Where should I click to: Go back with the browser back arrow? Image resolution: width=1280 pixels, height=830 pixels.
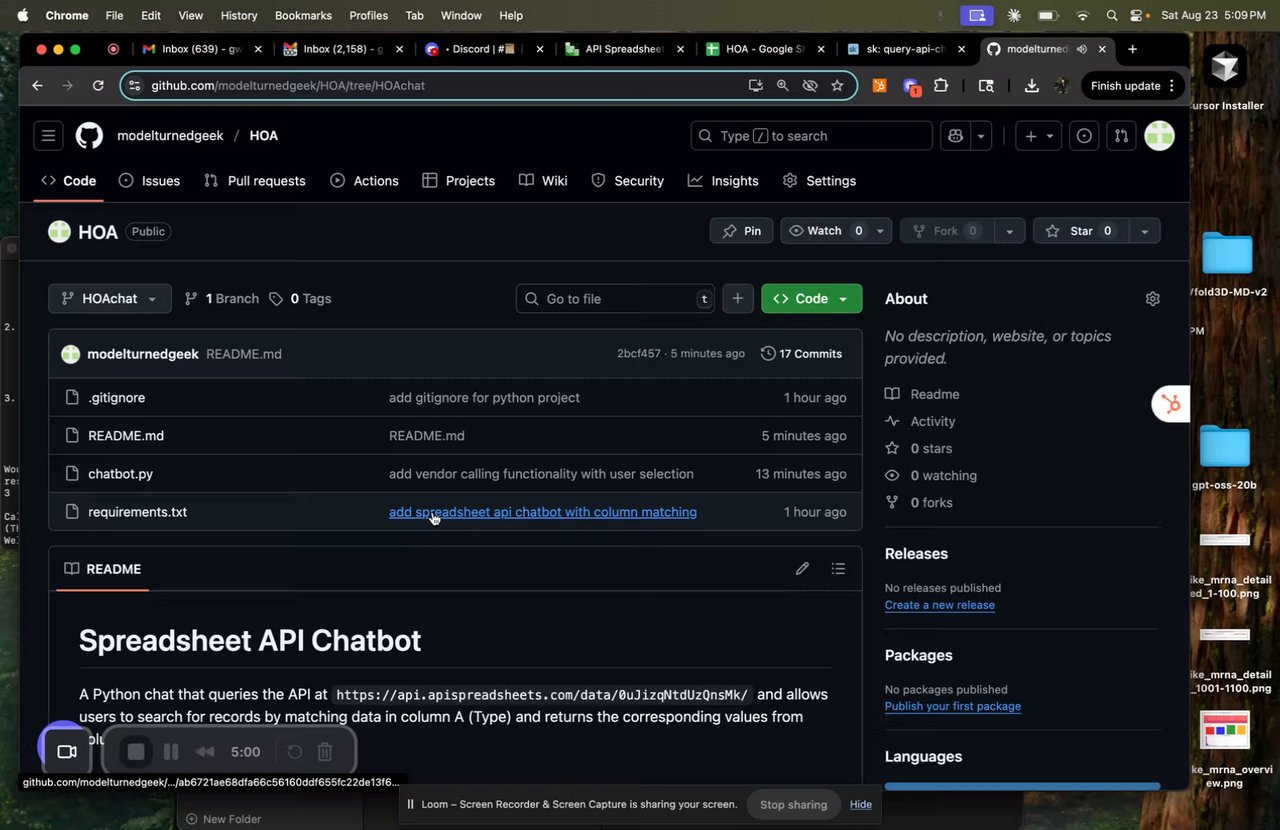coord(37,86)
